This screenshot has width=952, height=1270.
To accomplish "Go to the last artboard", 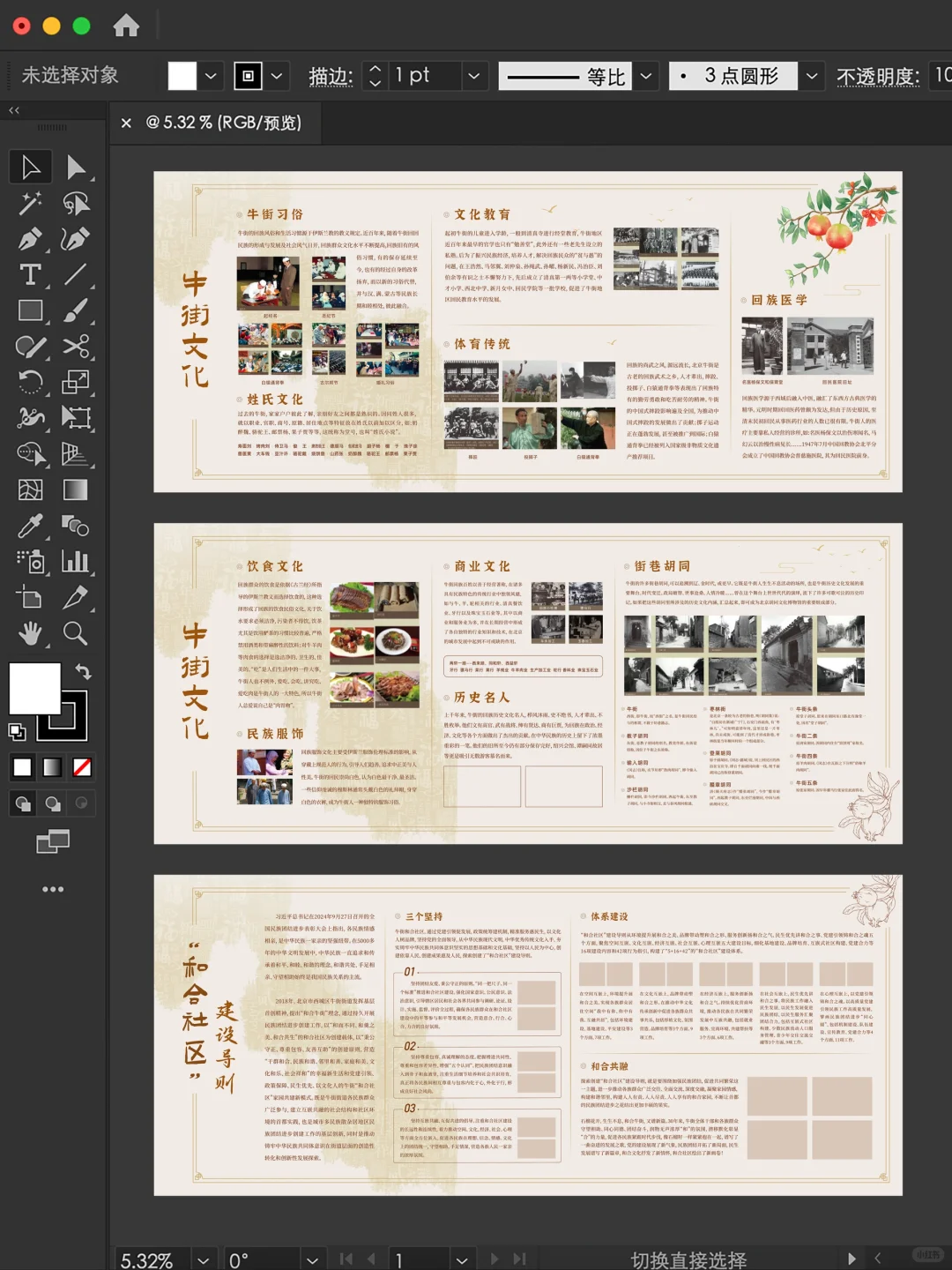I will [520, 1259].
